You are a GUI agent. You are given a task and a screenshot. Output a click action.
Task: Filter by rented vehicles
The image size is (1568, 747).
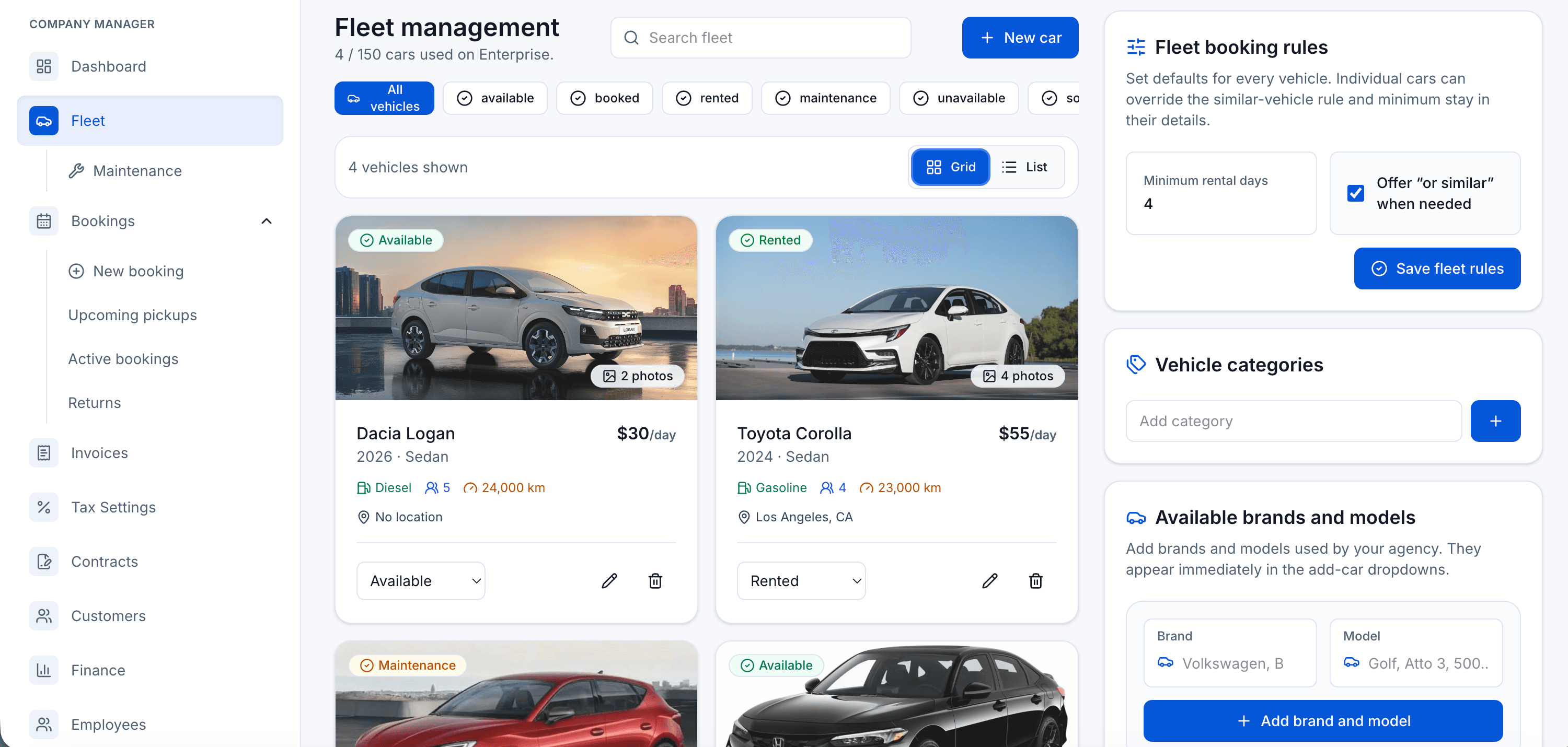pyautogui.click(x=707, y=98)
